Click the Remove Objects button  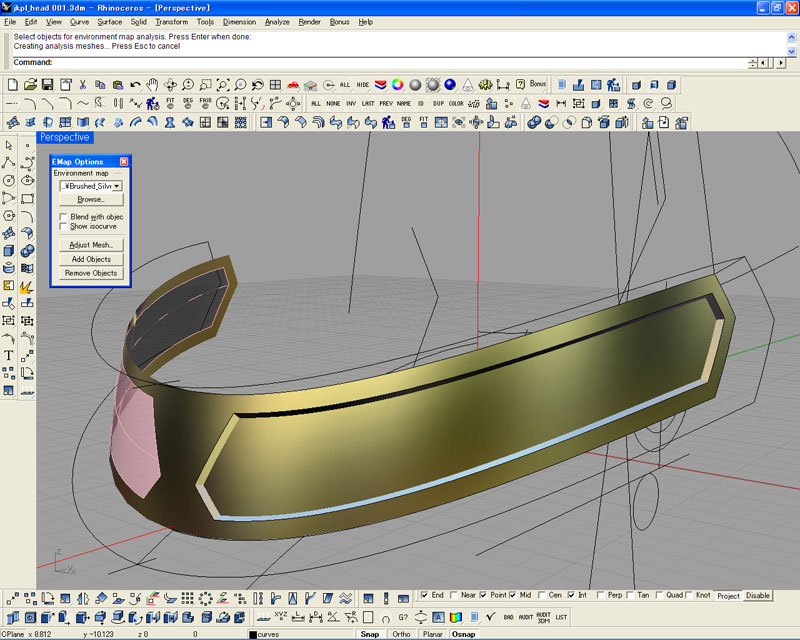coord(91,273)
